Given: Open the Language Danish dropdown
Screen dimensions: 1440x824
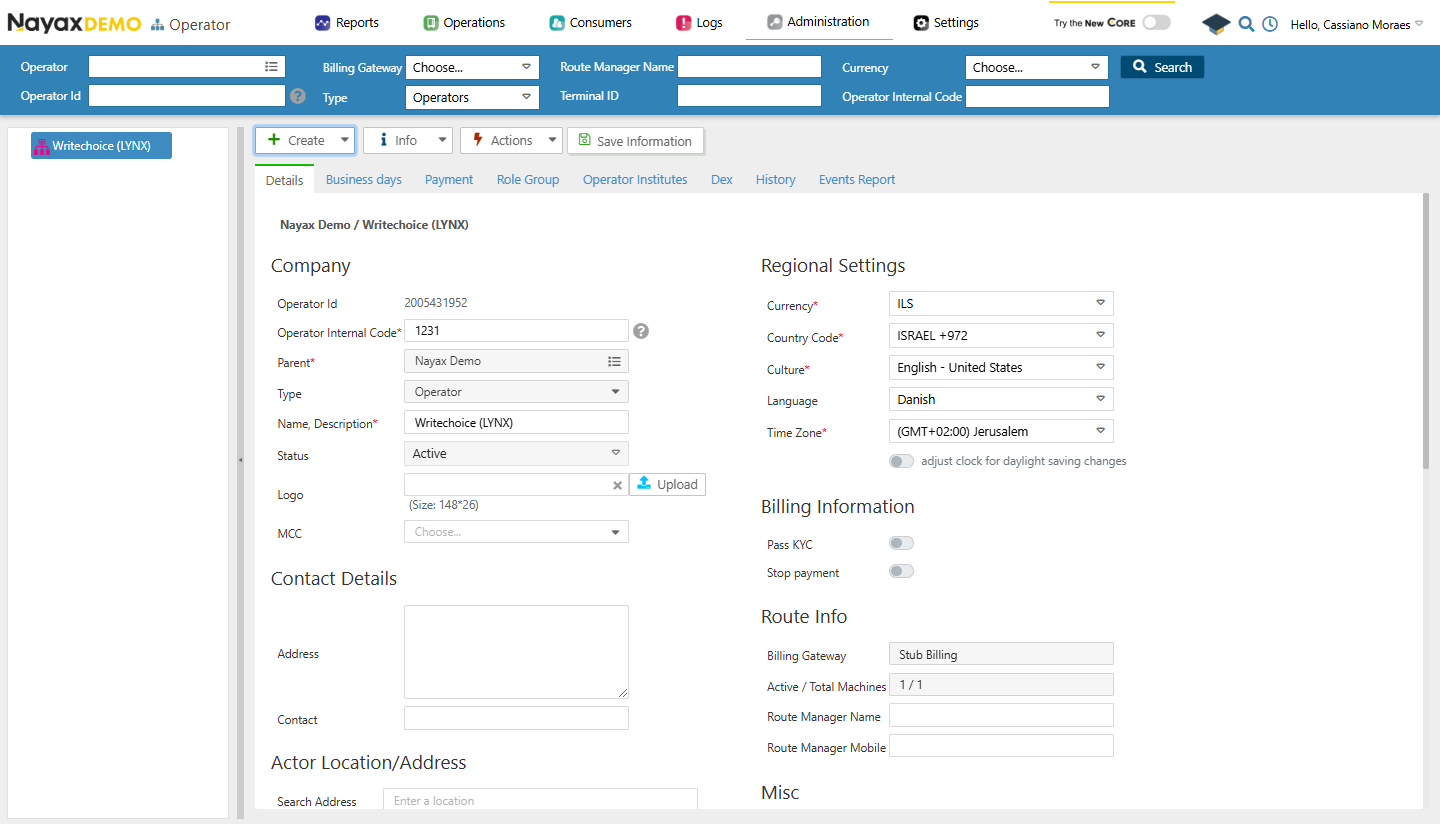Looking at the screenshot, I should click(1001, 399).
